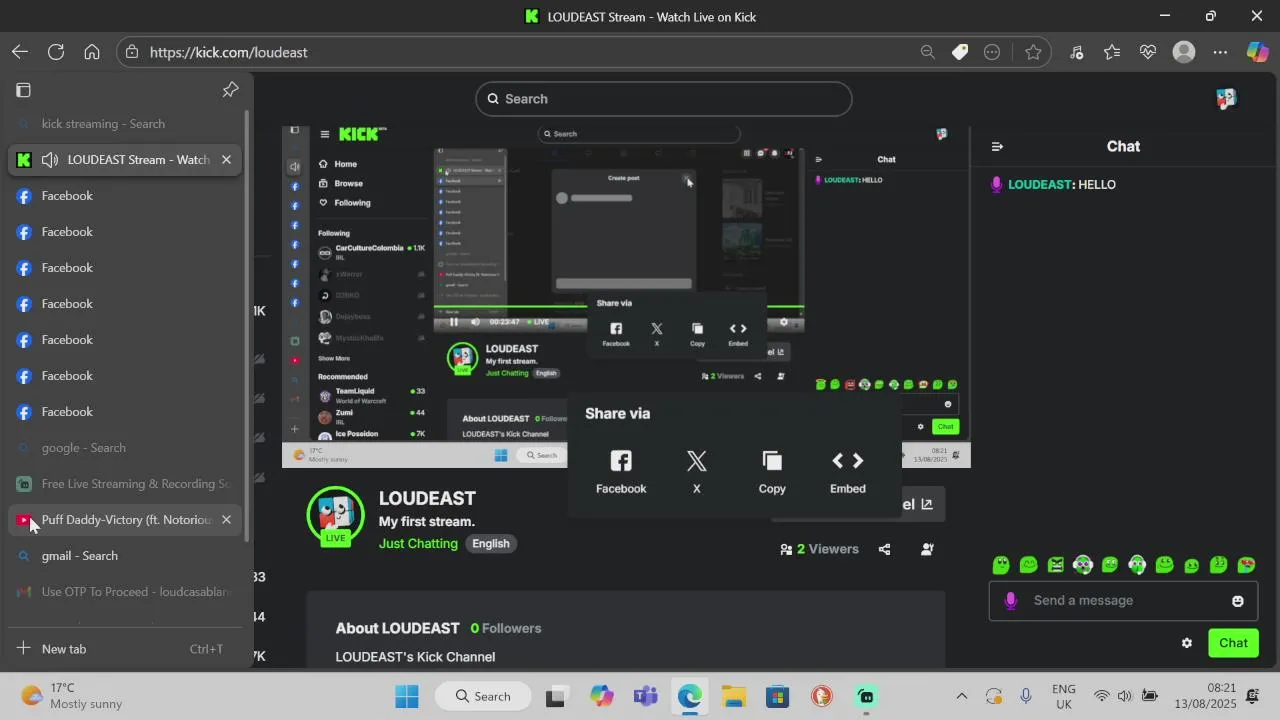The height and width of the screenshot is (720, 1280).
Task: Switch to kick streaming - Search tab
Action: point(125,124)
